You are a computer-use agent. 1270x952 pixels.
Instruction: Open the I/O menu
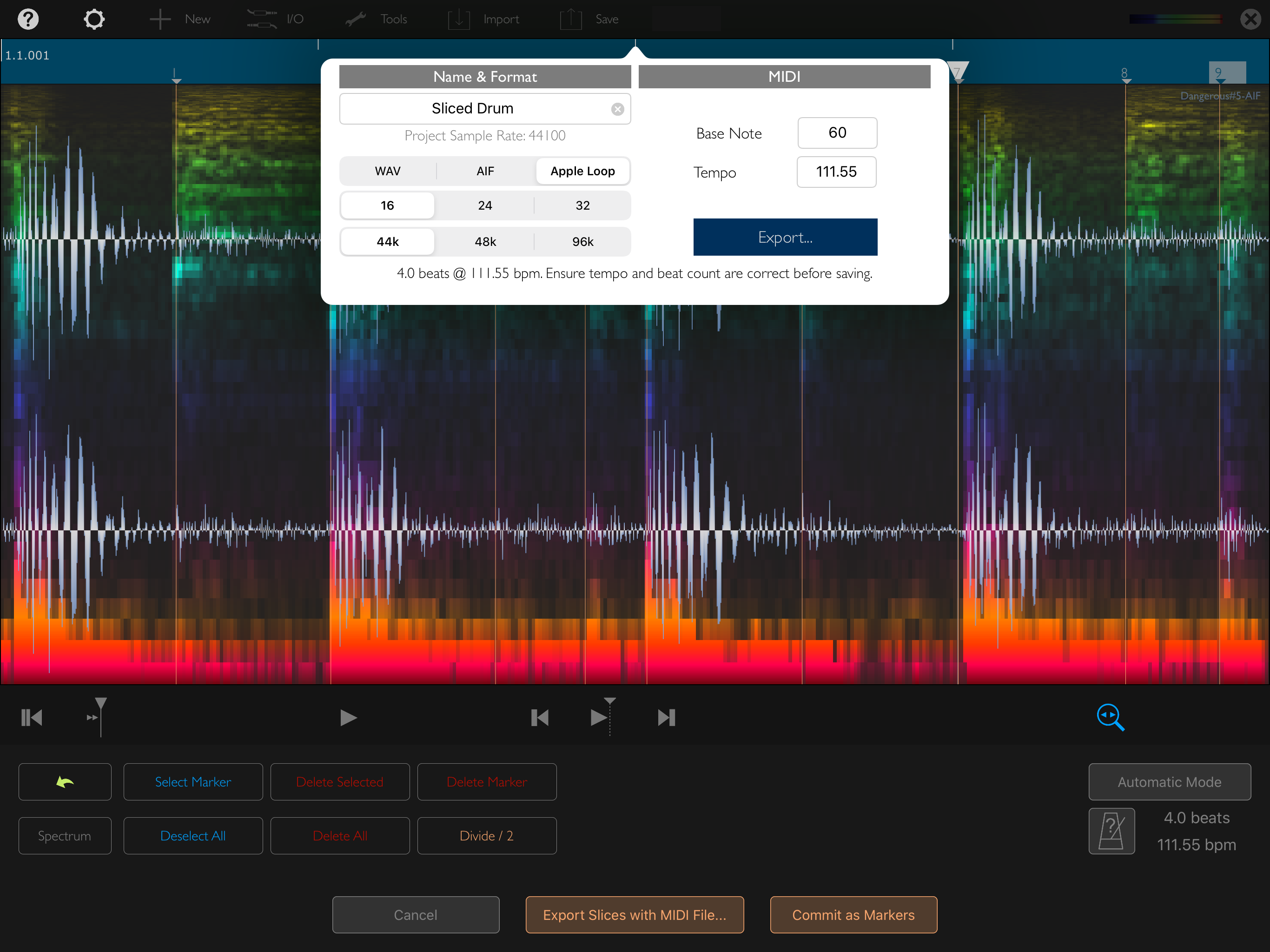[275, 19]
